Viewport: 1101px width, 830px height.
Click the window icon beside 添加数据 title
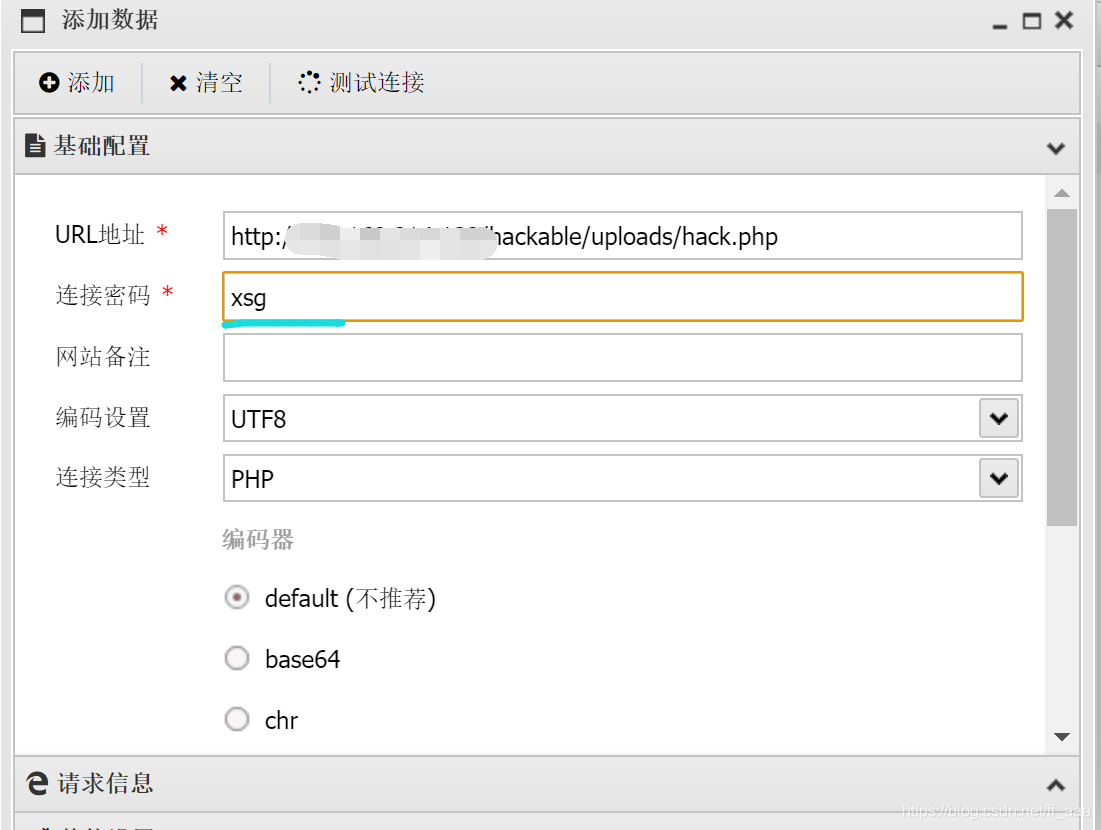tap(33, 20)
